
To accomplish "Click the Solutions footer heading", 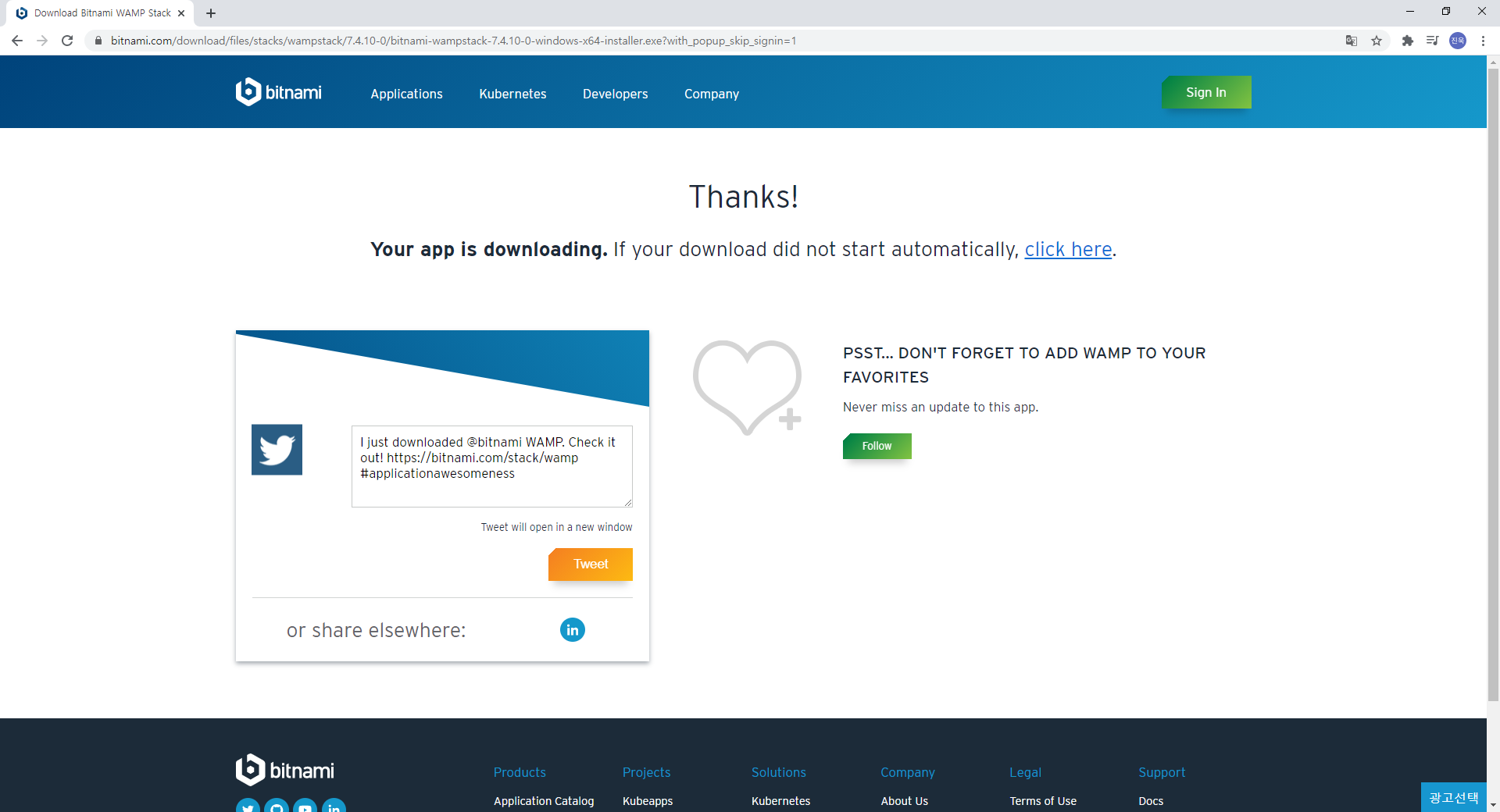I will 779,772.
